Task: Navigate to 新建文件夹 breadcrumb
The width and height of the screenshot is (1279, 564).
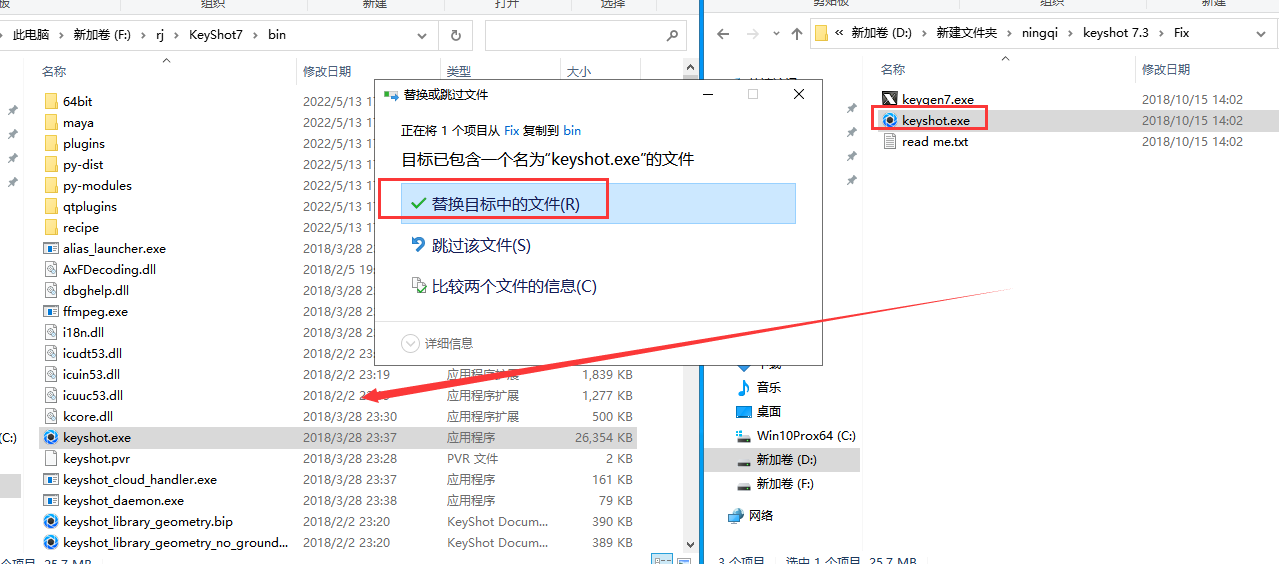Action: 966,33
